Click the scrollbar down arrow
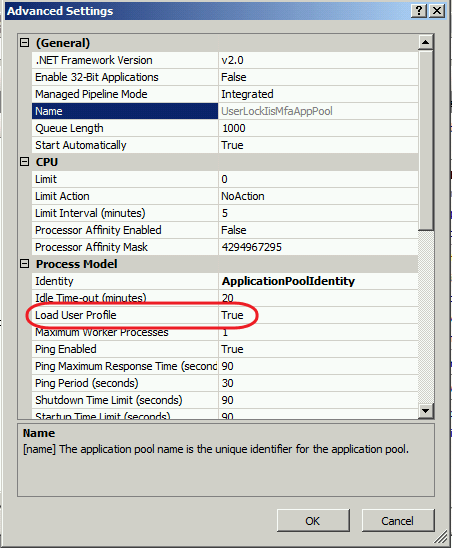This screenshot has height=548, width=452. tap(425, 411)
